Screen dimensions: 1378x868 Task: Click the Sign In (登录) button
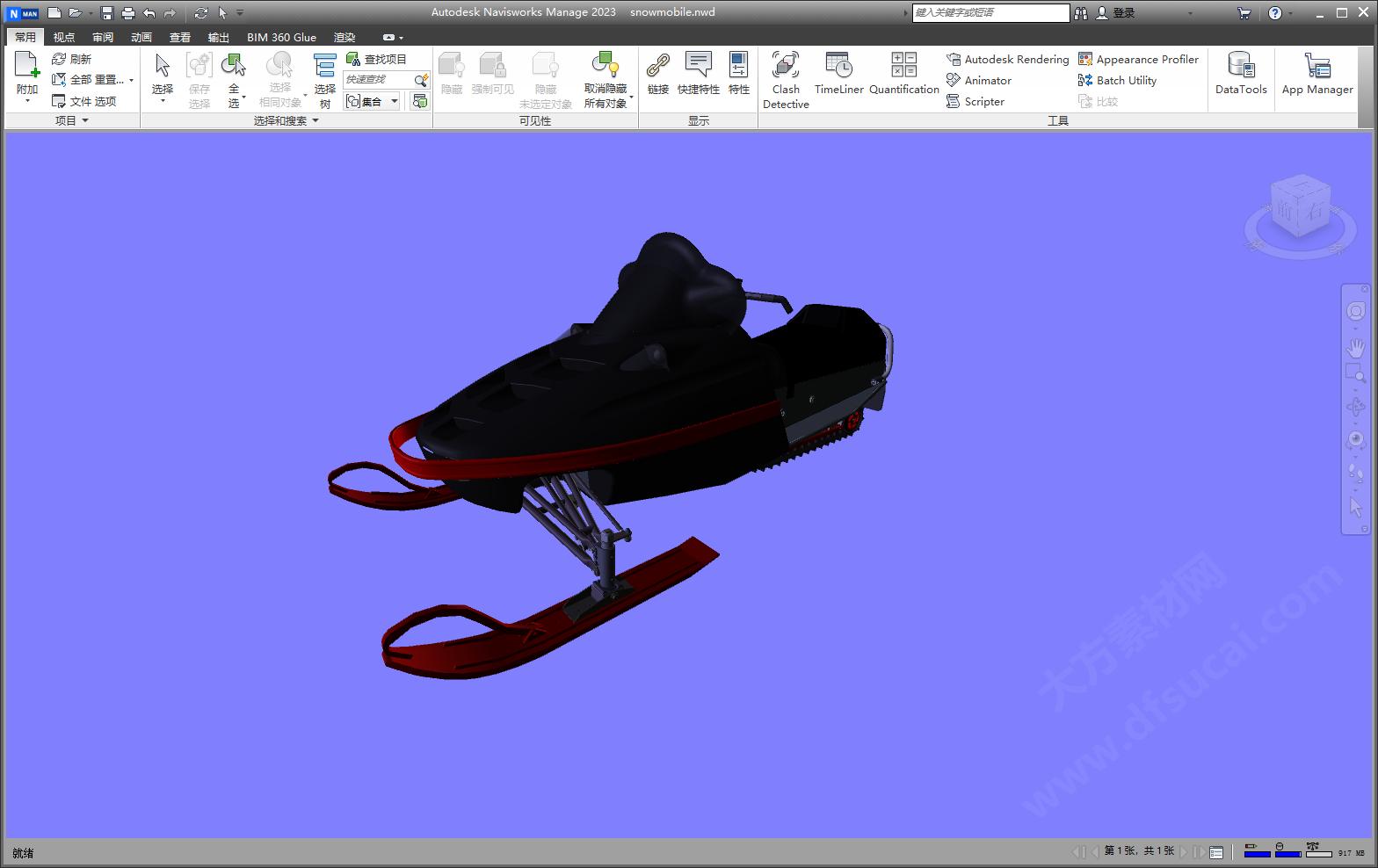click(1114, 13)
